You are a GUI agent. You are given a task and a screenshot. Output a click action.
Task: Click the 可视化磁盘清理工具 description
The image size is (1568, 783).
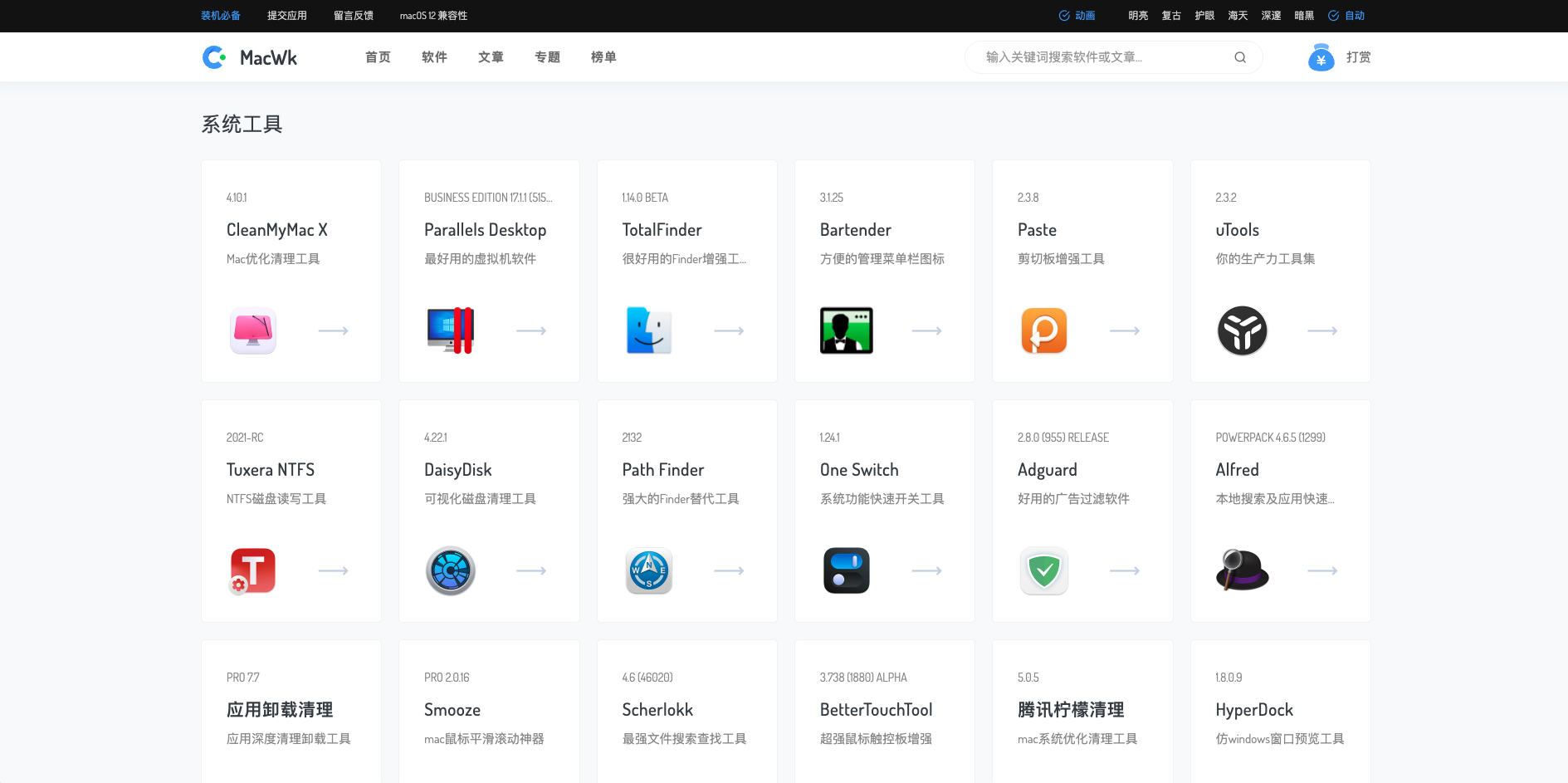click(x=480, y=499)
